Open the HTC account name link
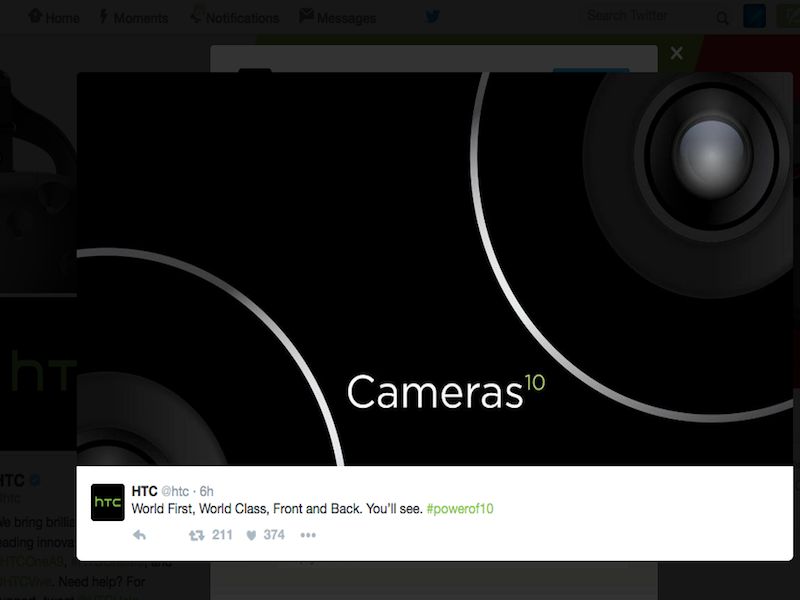 [144, 491]
